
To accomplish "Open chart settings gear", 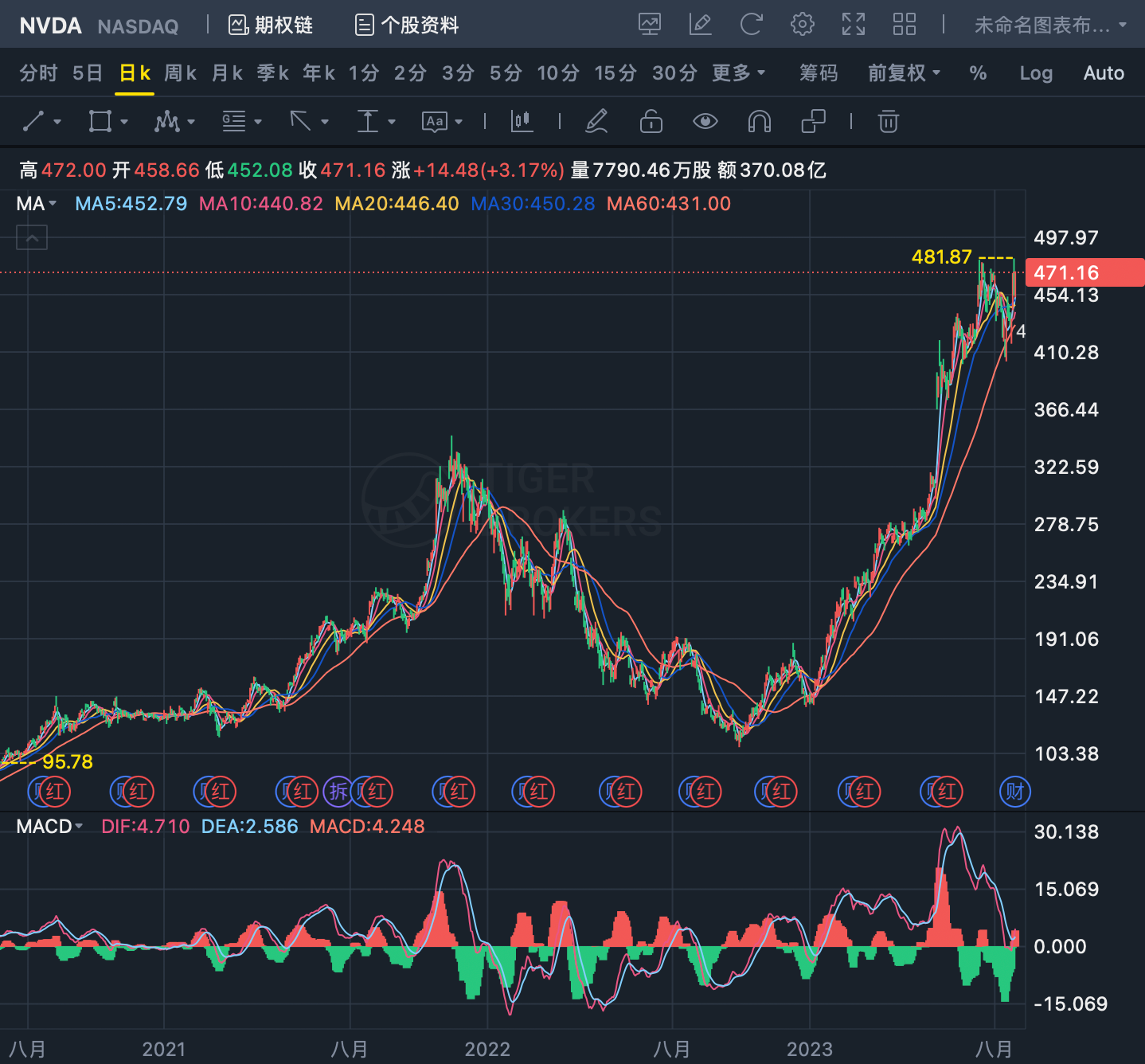I will tap(803, 25).
